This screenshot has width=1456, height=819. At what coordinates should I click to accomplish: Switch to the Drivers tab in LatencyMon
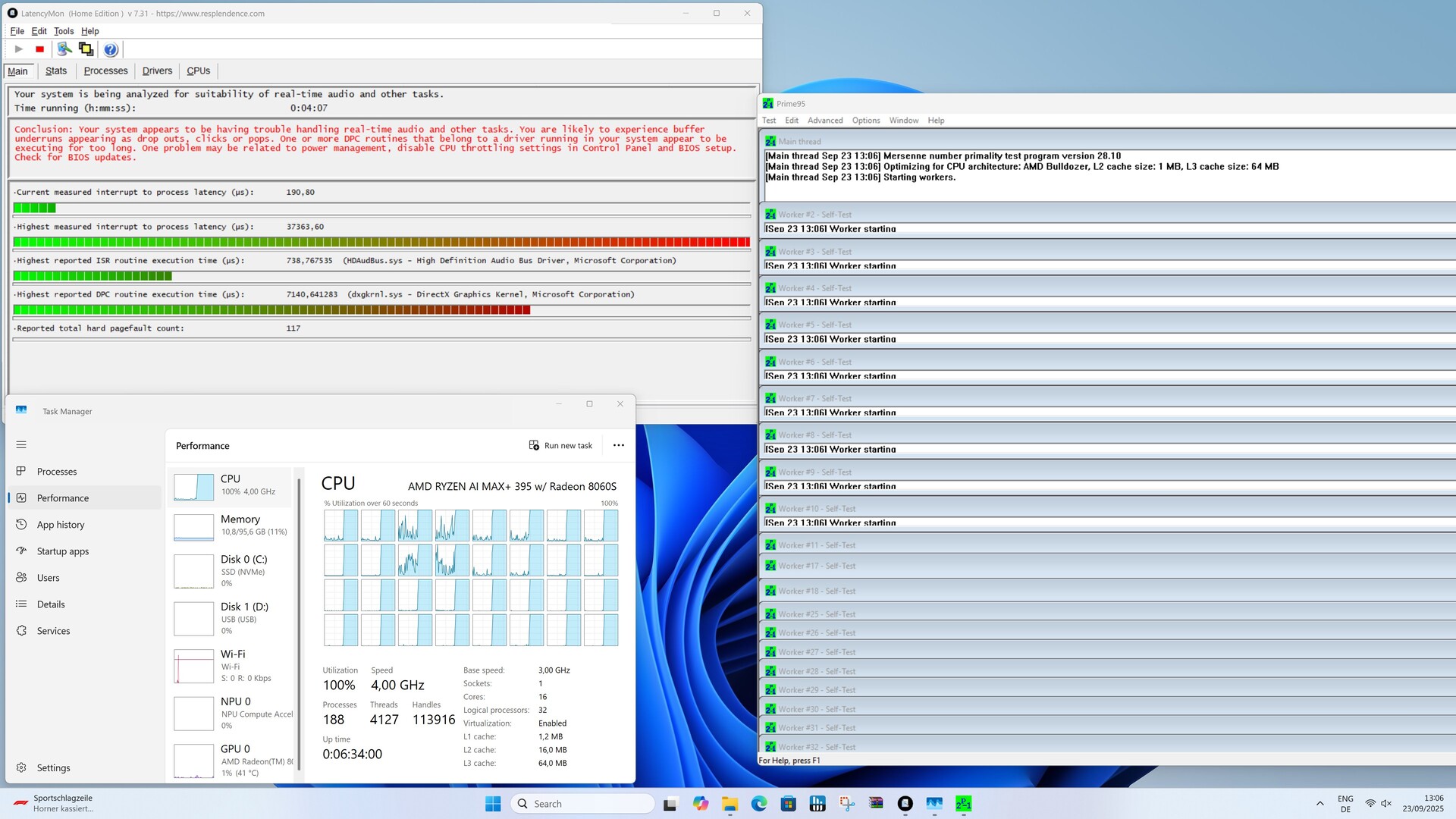click(157, 71)
